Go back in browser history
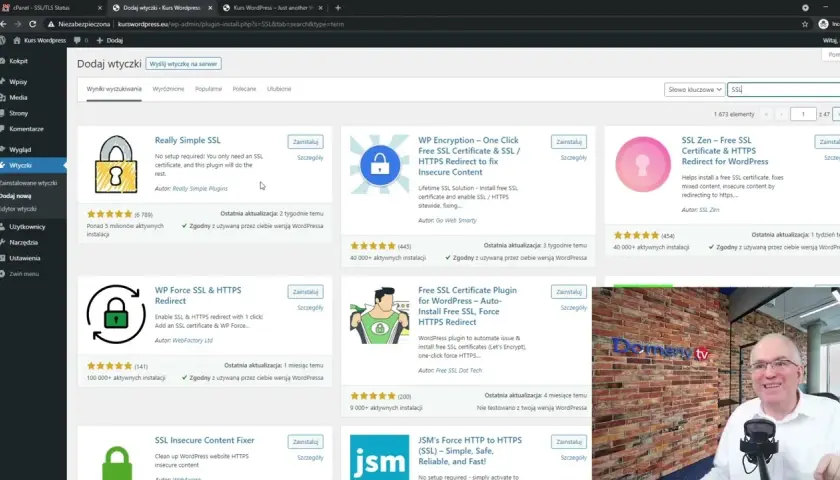The image size is (840, 480). tap(3, 24)
